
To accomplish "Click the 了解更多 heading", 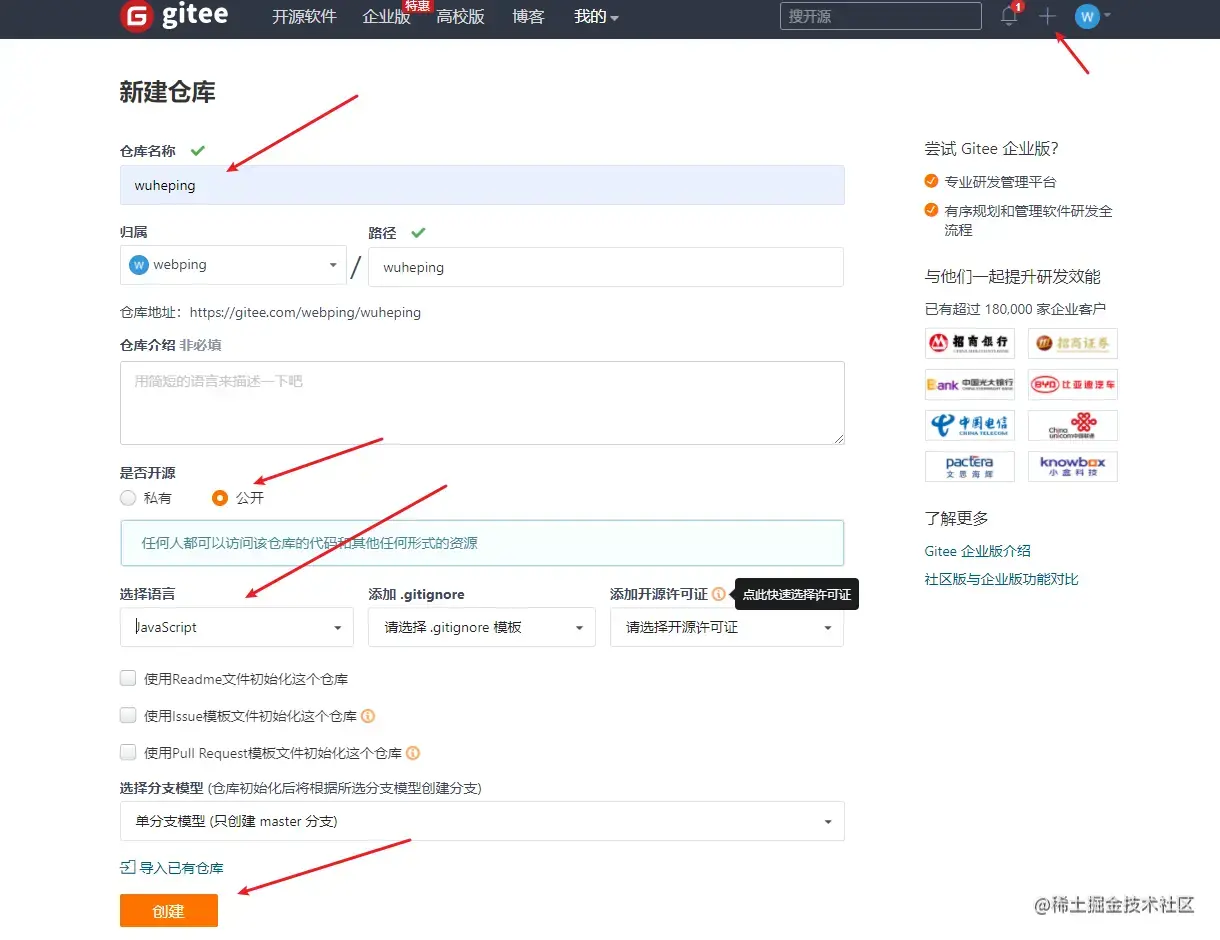I will point(957,518).
